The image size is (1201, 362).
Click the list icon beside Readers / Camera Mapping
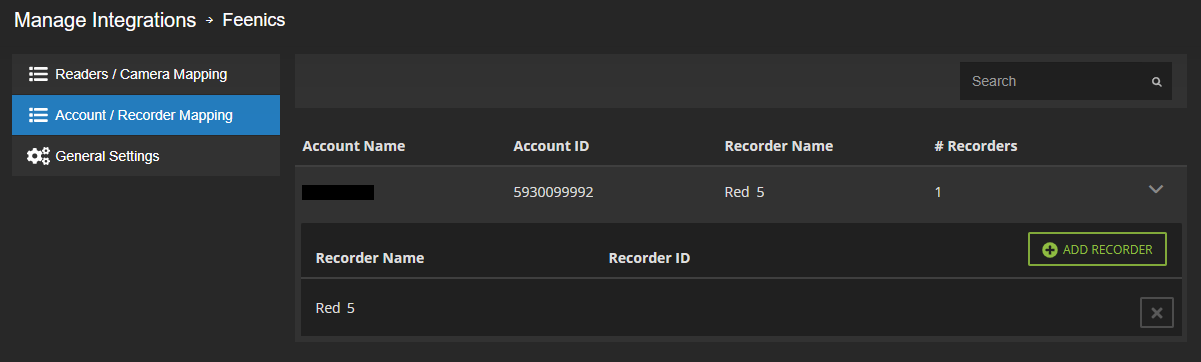click(38, 74)
